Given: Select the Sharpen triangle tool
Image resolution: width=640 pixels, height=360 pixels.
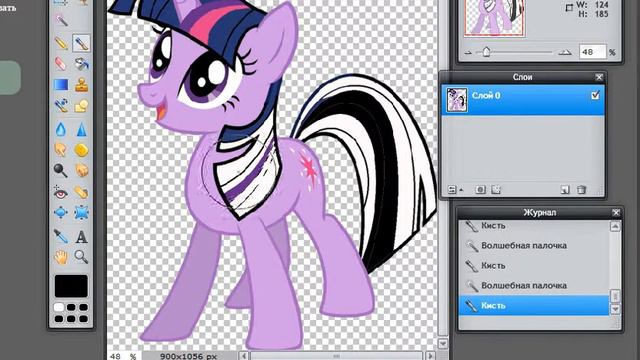Looking at the screenshot, I should click(x=81, y=129).
